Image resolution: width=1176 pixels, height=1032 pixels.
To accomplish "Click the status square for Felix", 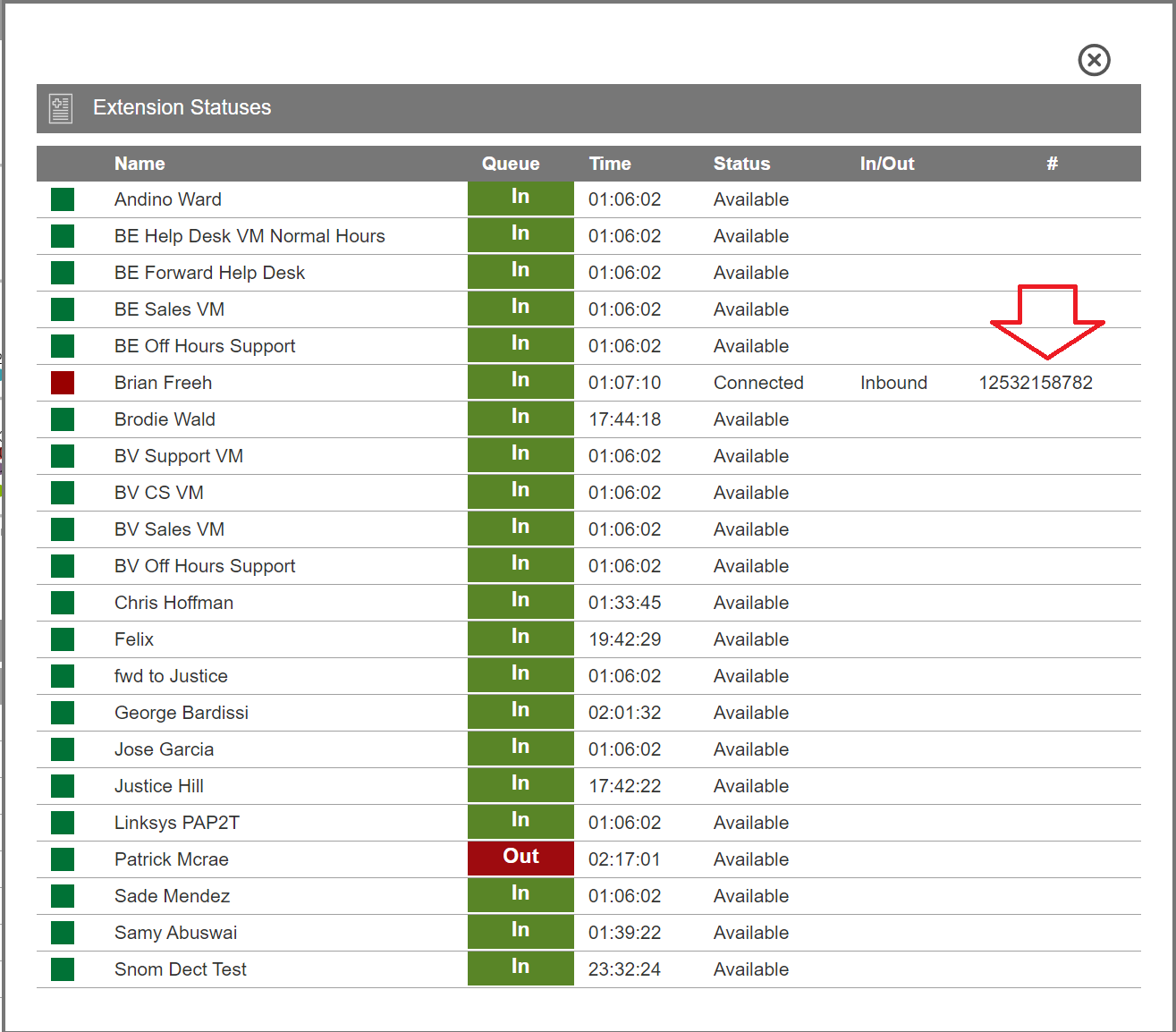I will [63, 639].
